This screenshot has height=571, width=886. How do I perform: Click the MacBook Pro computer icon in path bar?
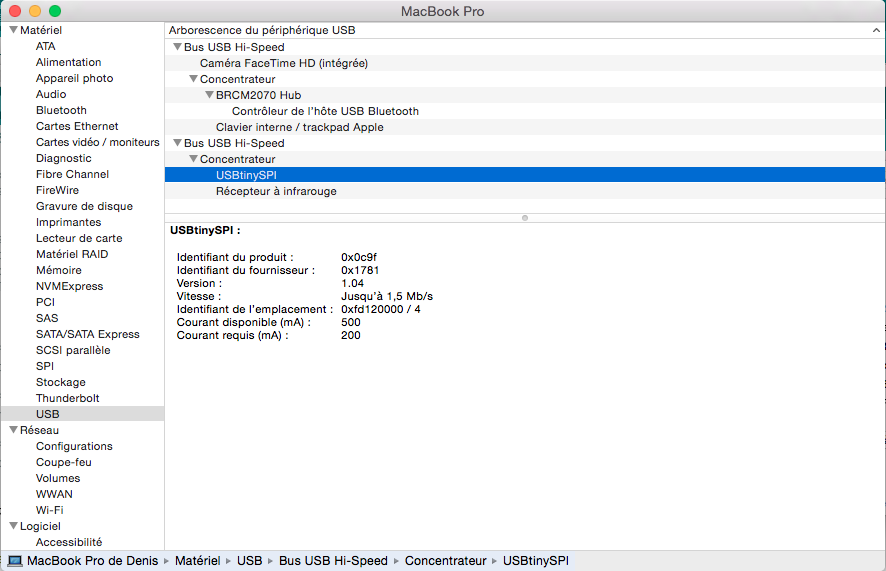point(15,561)
